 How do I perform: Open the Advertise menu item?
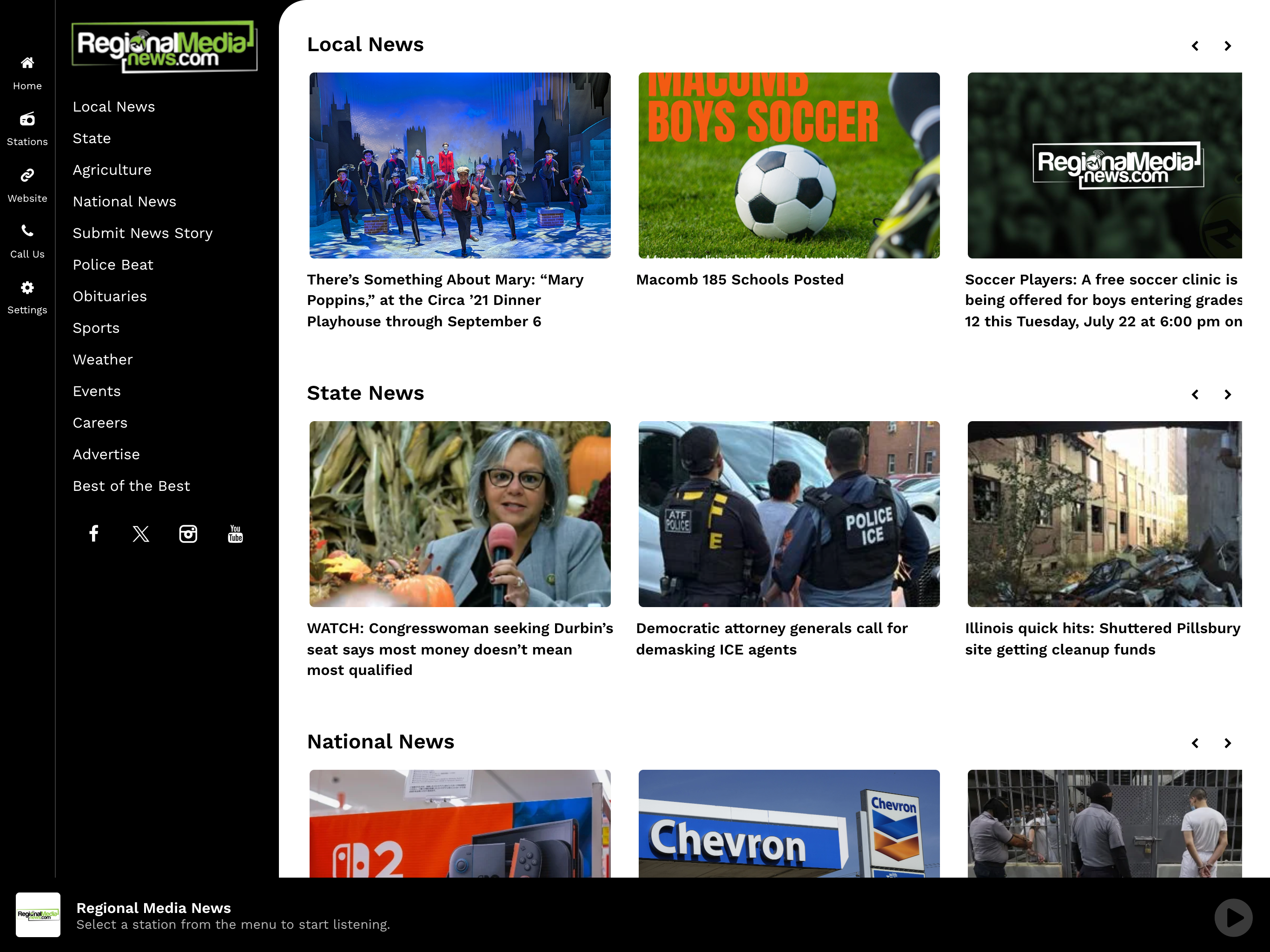(x=106, y=454)
